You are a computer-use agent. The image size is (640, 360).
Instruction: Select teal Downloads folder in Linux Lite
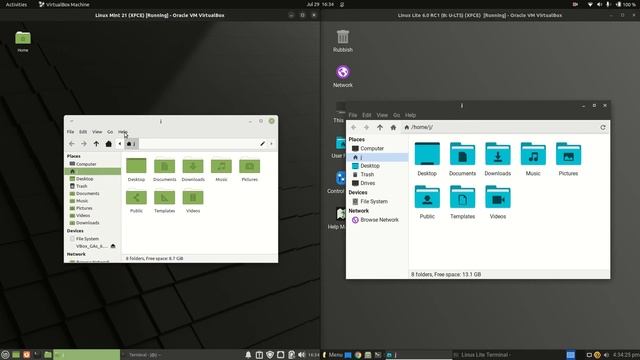pyautogui.click(x=498, y=154)
